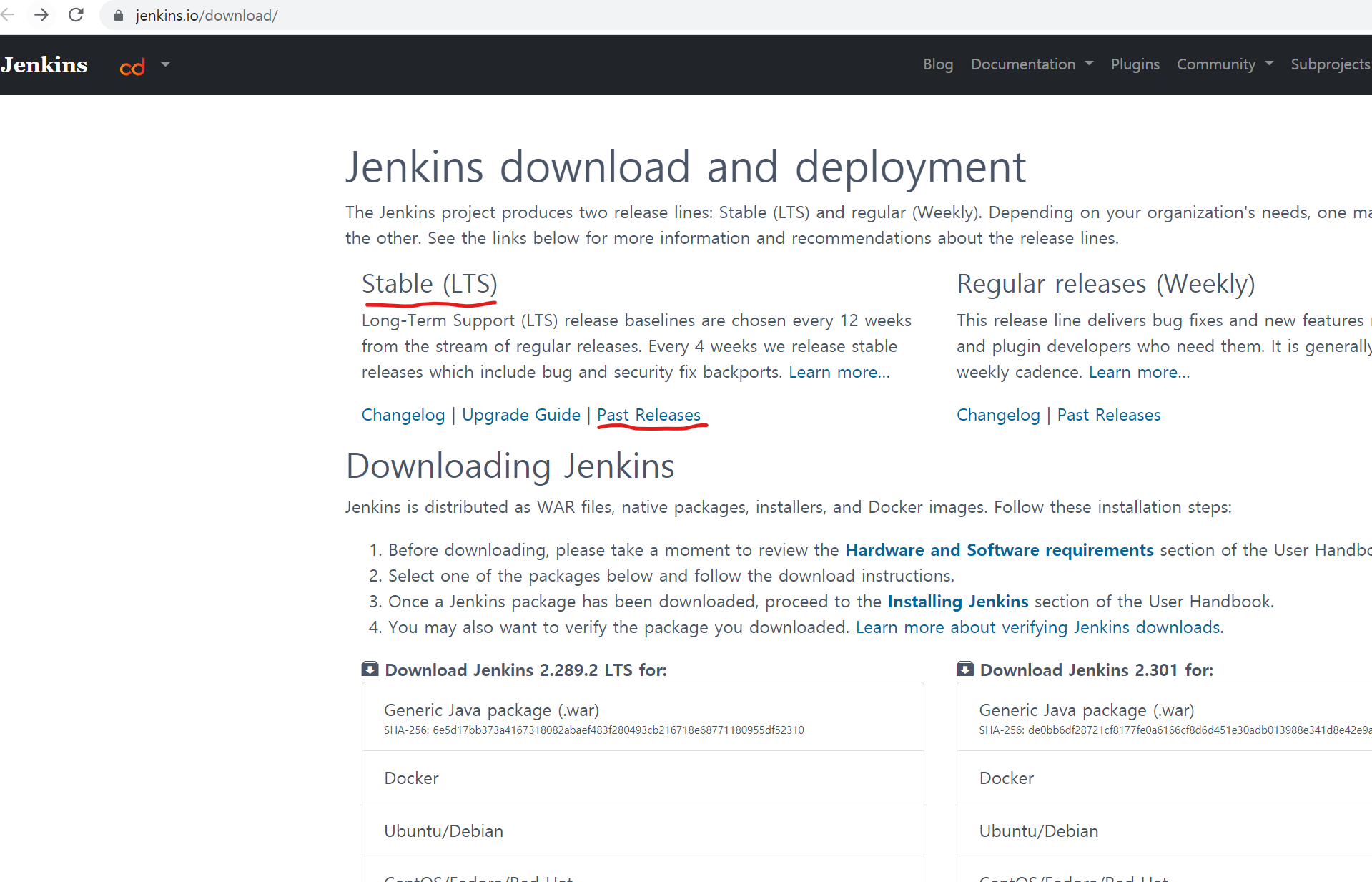Click 'Download Jenkins 2.289.2 LTS for:' label
This screenshot has height=882, width=1372.
pyautogui.click(x=526, y=670)
